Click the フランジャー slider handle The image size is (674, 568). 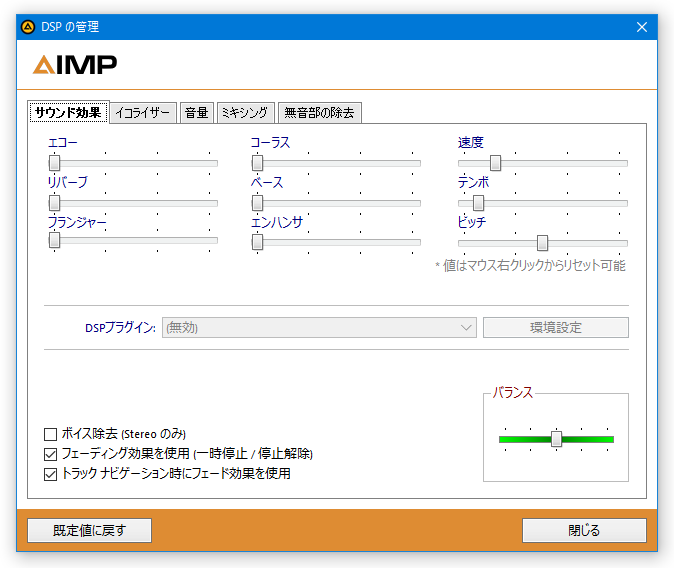(x=55, y=240)
